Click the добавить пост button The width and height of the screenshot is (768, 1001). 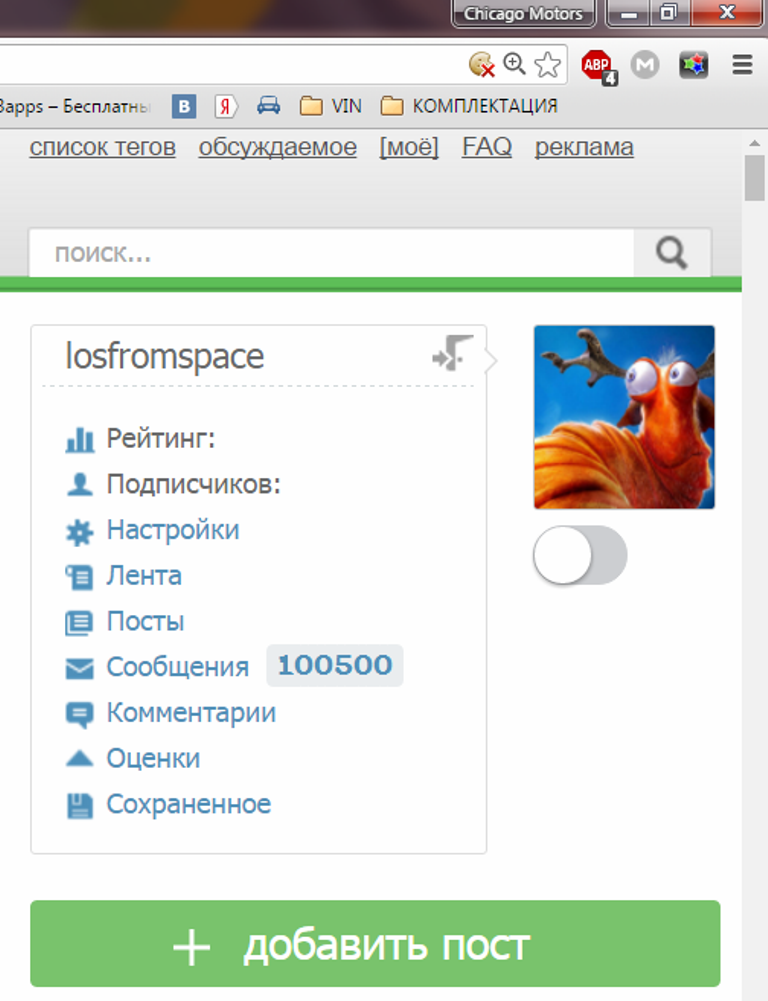tap(375, 944)
